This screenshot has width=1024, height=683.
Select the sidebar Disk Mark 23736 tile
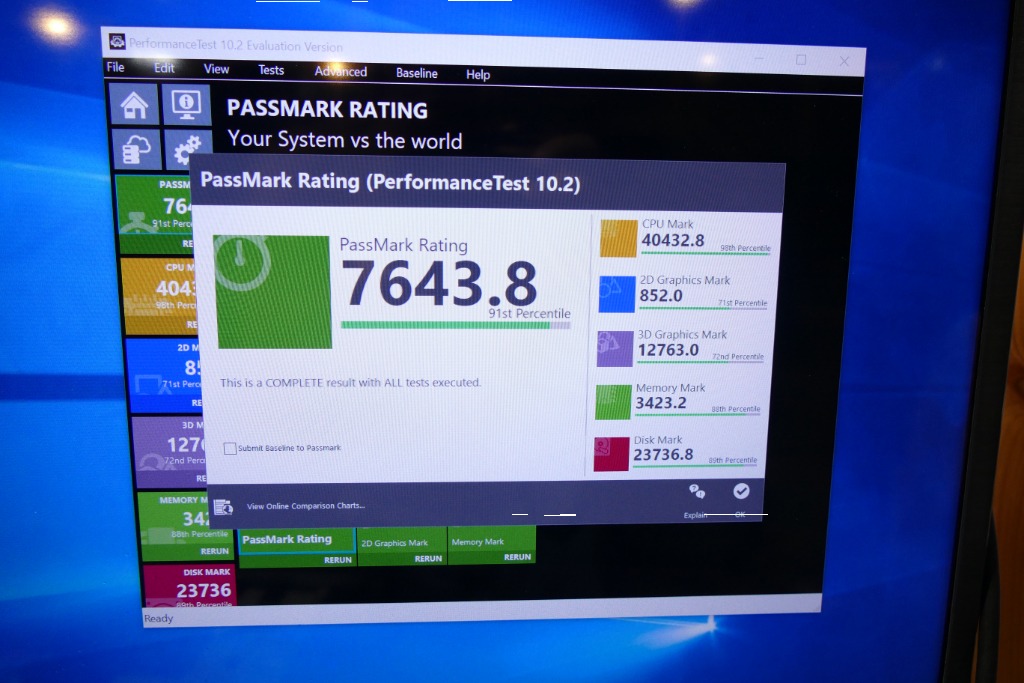point(189,586)
